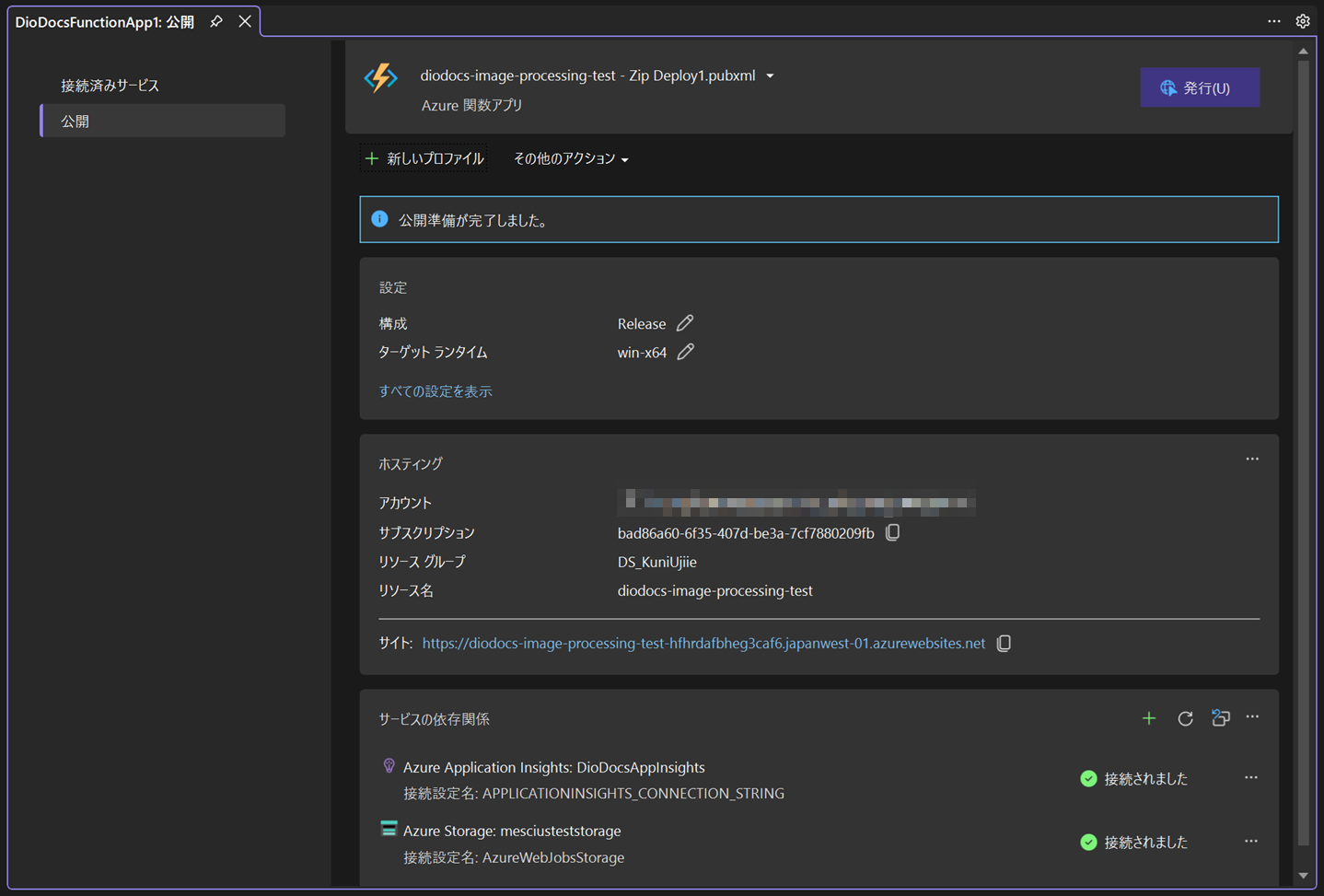The image size is (1324, 896).
Task: Click the info icon in the ready banner
Action: pyautogui.click(x=379, y=219)
